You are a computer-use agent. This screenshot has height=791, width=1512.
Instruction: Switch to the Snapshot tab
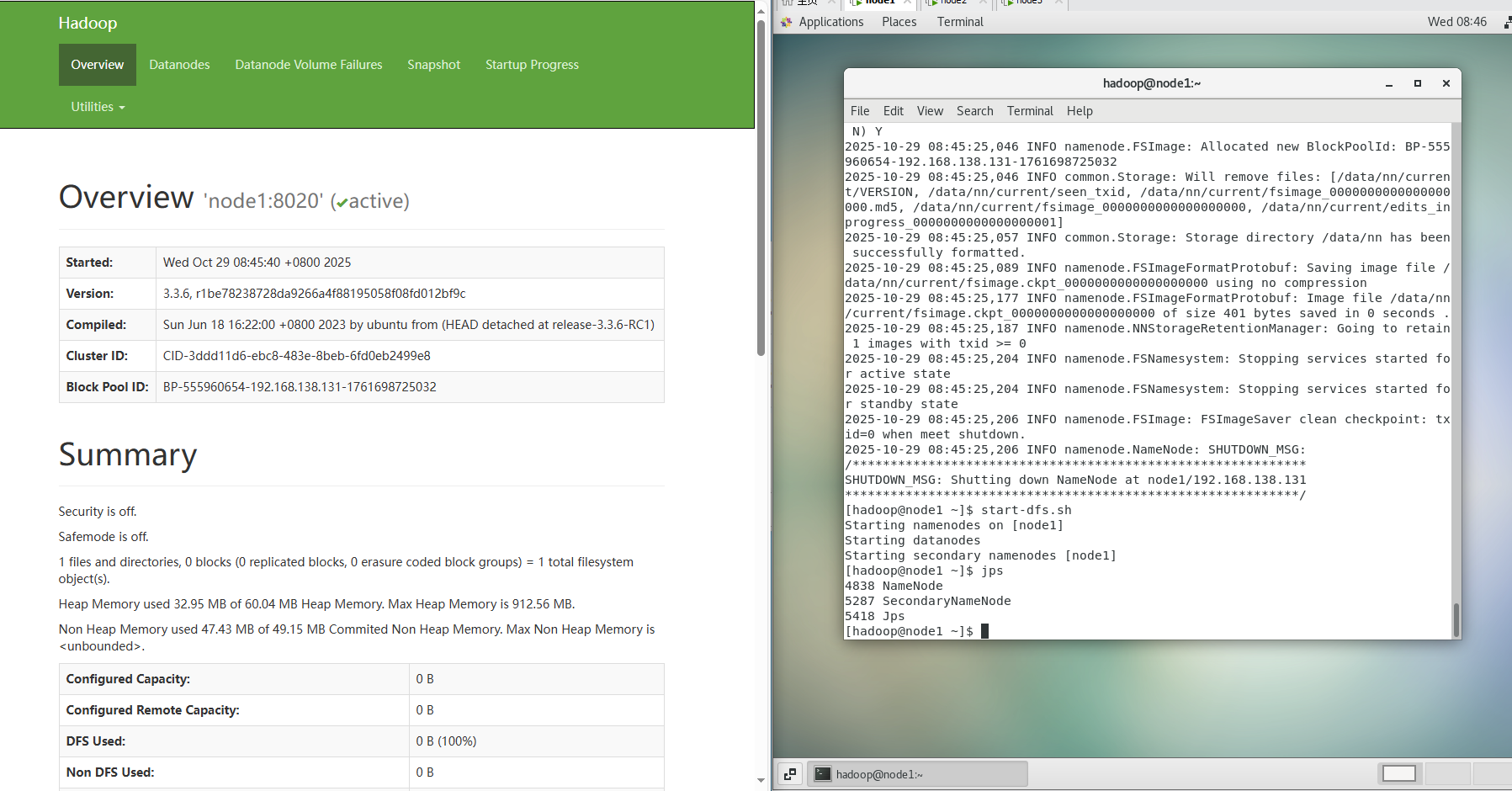click(x=433, y=65)
